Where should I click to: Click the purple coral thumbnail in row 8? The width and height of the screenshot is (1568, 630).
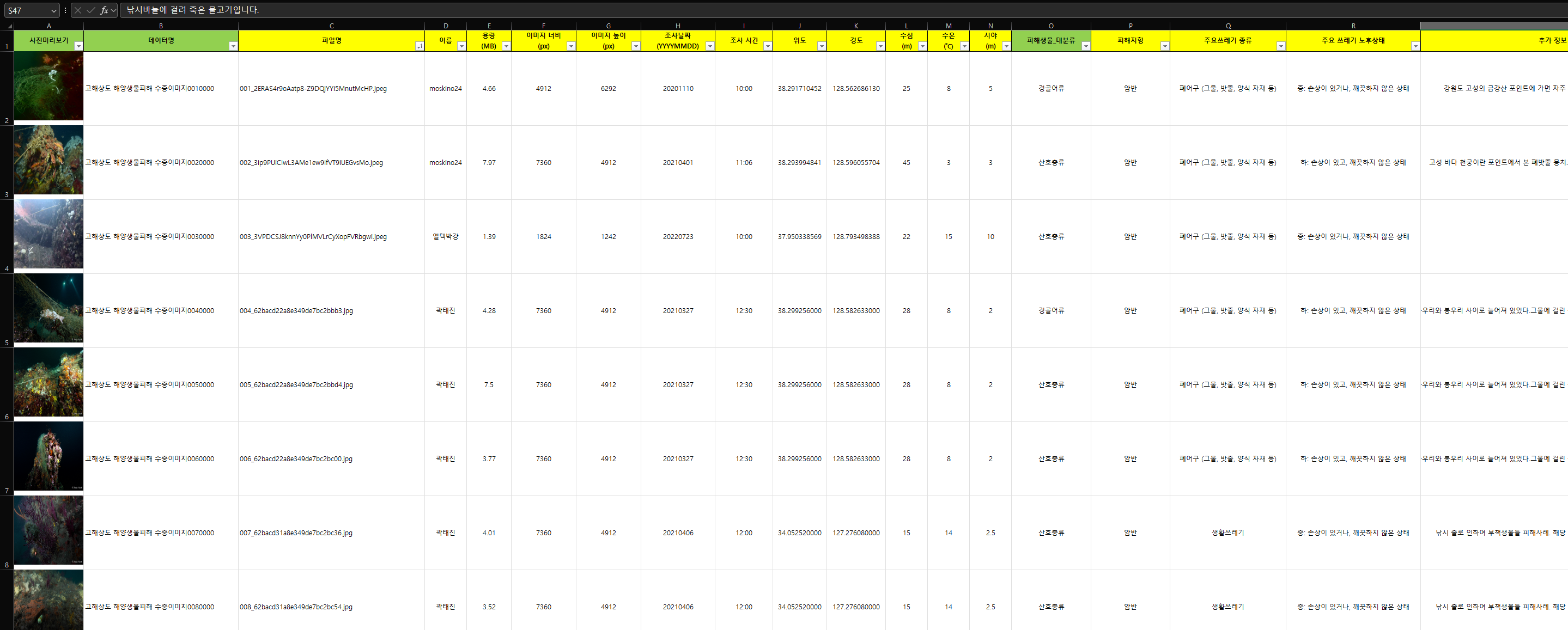[48, 530]
